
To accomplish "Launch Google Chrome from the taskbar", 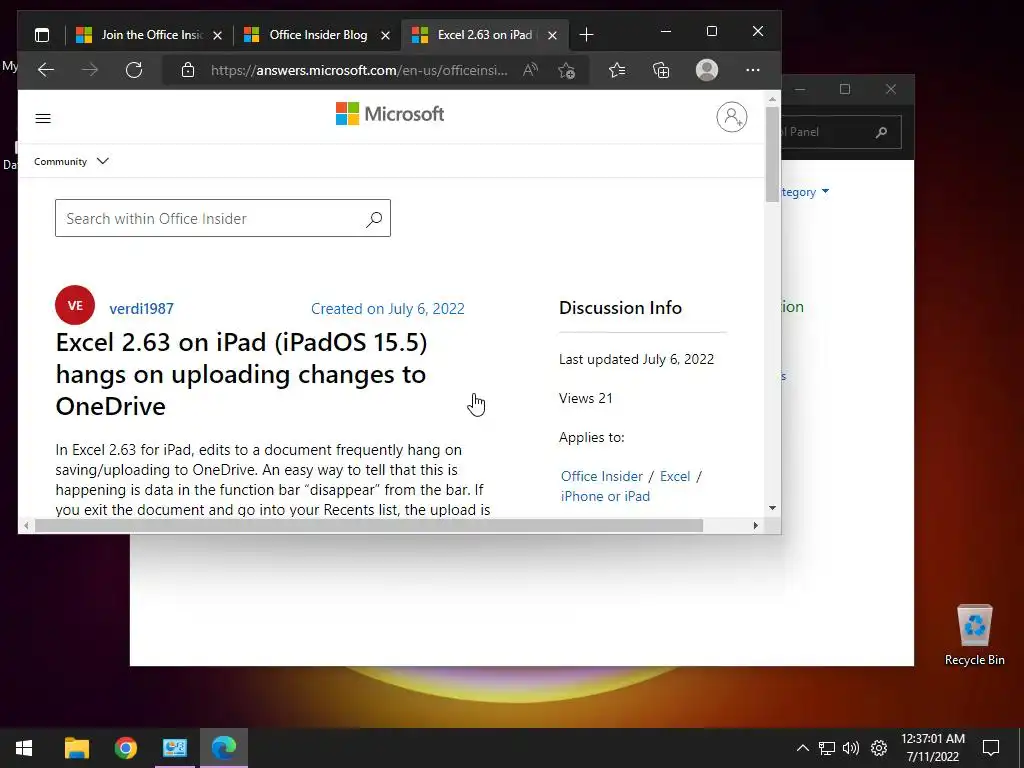I will pos(125,748).
